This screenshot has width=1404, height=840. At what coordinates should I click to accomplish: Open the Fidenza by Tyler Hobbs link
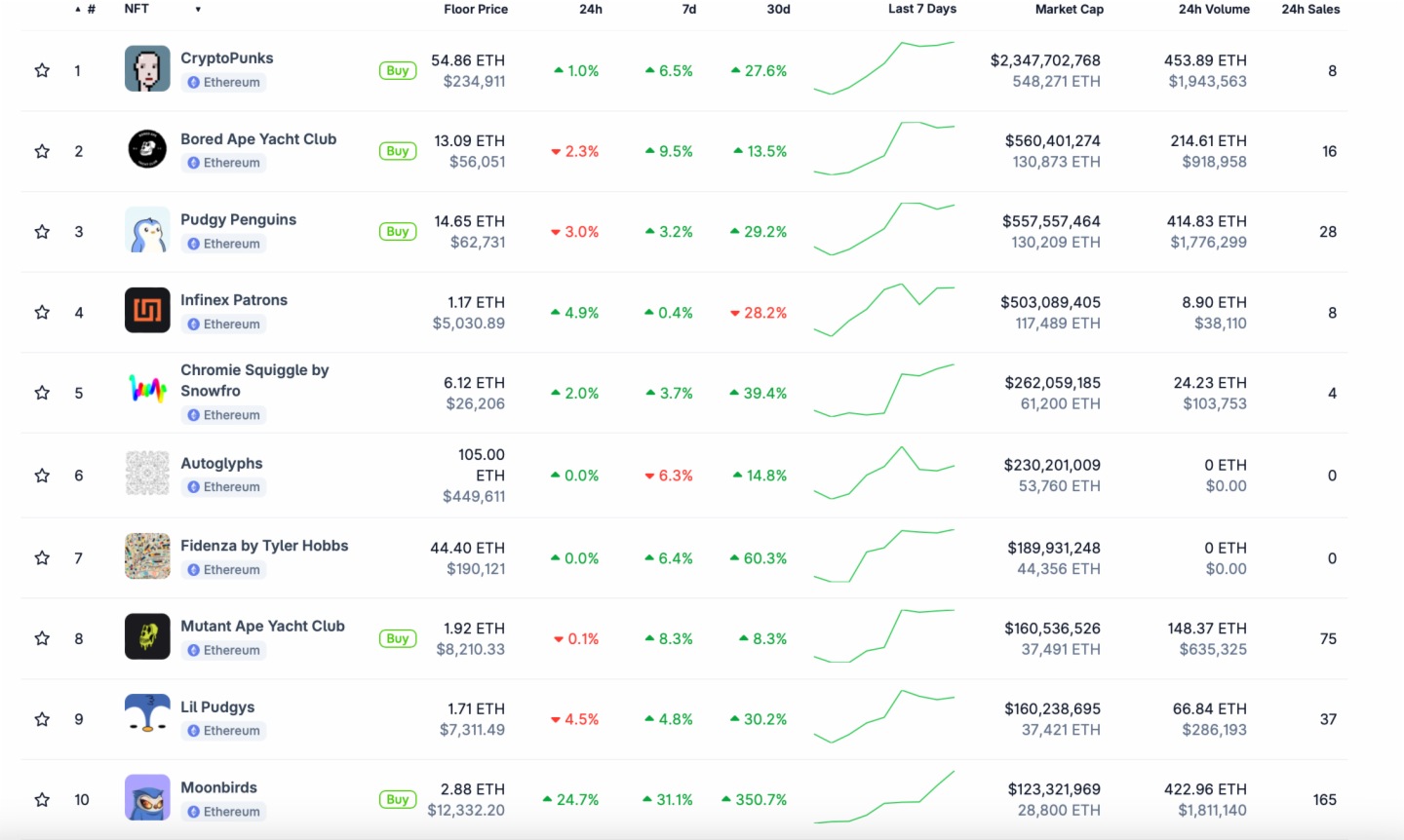coord(264,546)
